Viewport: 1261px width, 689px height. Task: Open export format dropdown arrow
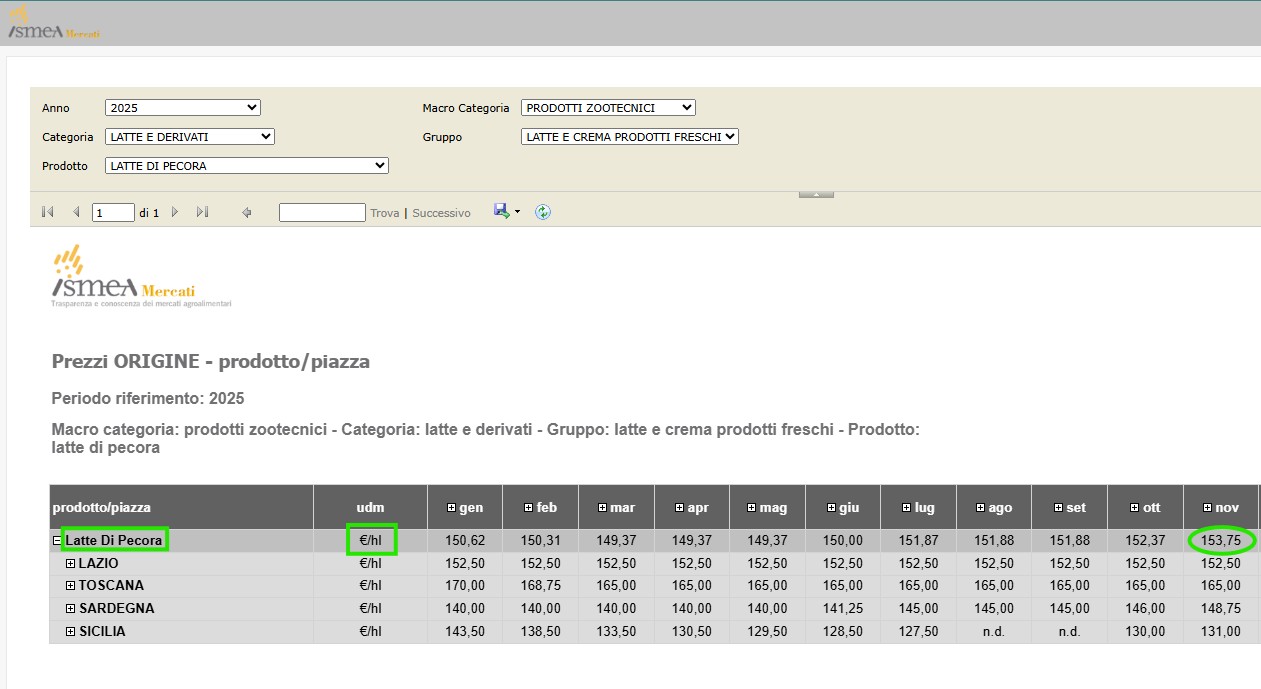tap(517, 212)
